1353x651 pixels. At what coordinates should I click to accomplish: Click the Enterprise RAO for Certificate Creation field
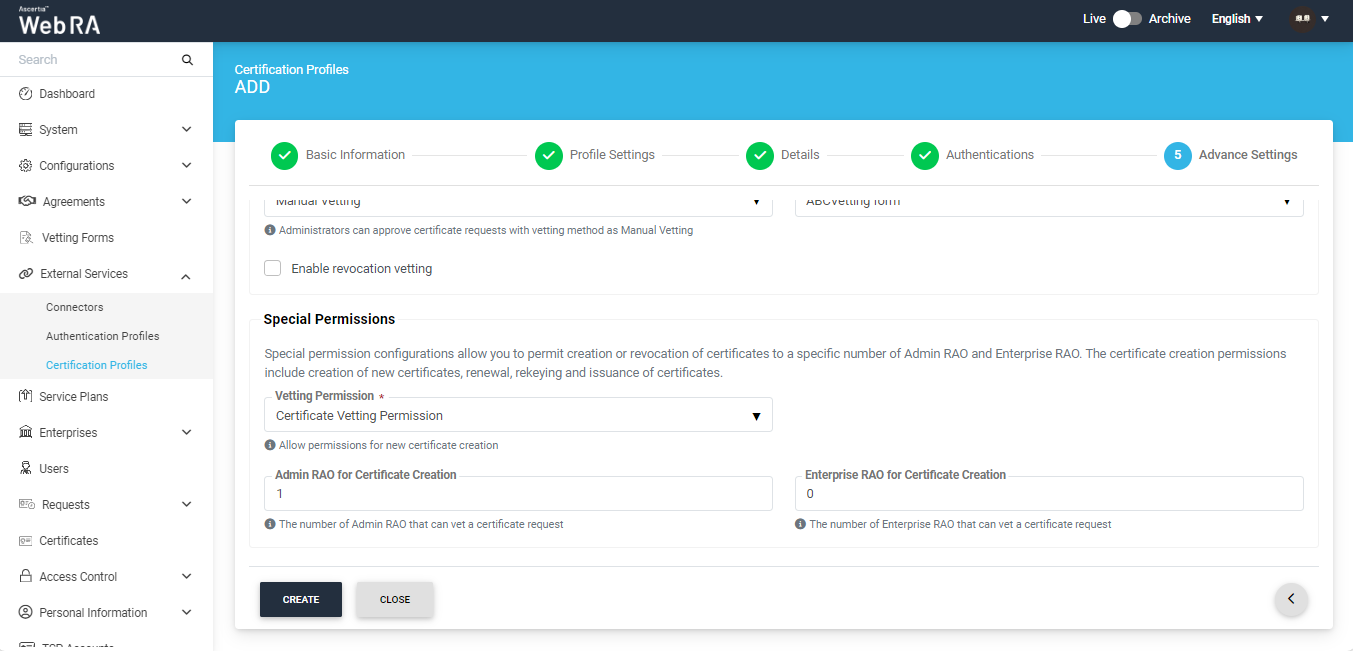pos(1048,494)
